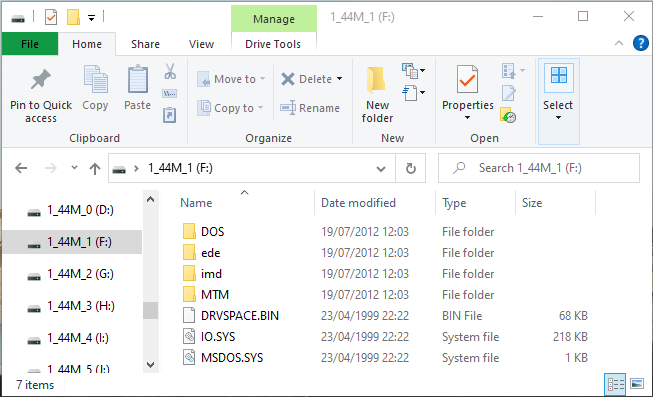This screenshot has height=397, width=653.
Task: Click the navigation pane scrollbar thumb
Action: (x=150, y=310)
